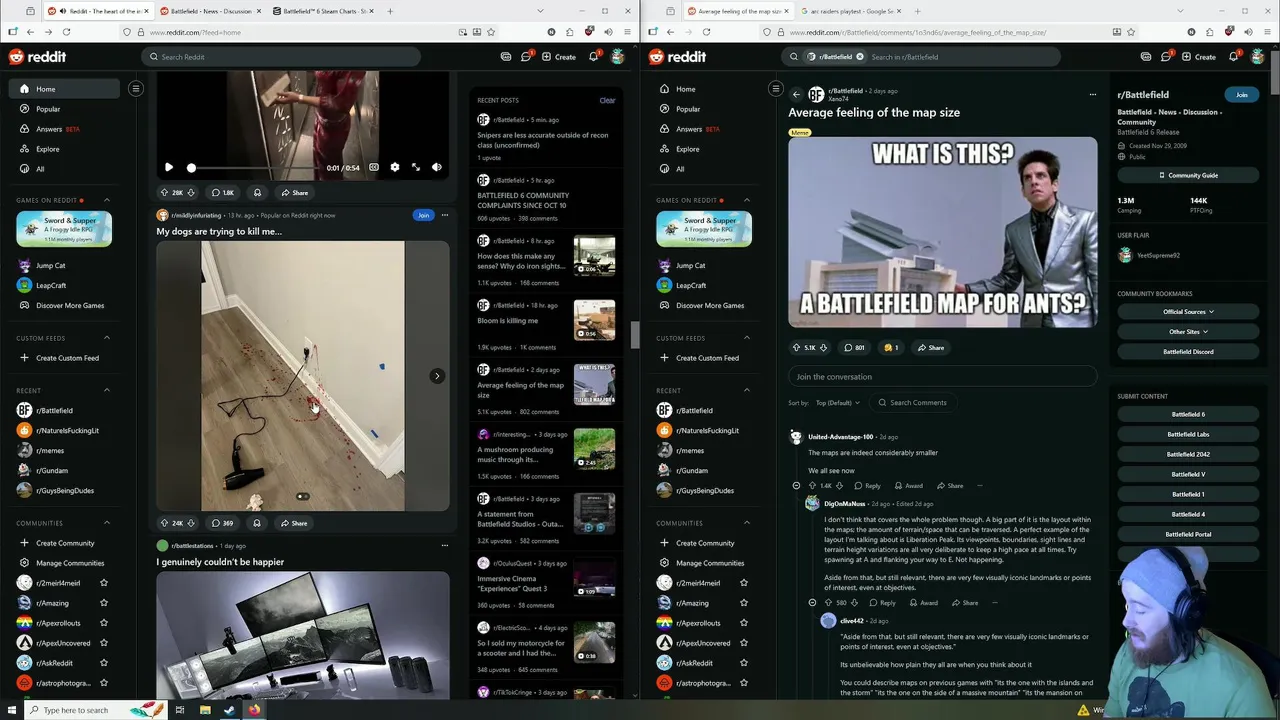Favorite r/Amazing in right window
The image size is (1280, 720).
(744, 603)
